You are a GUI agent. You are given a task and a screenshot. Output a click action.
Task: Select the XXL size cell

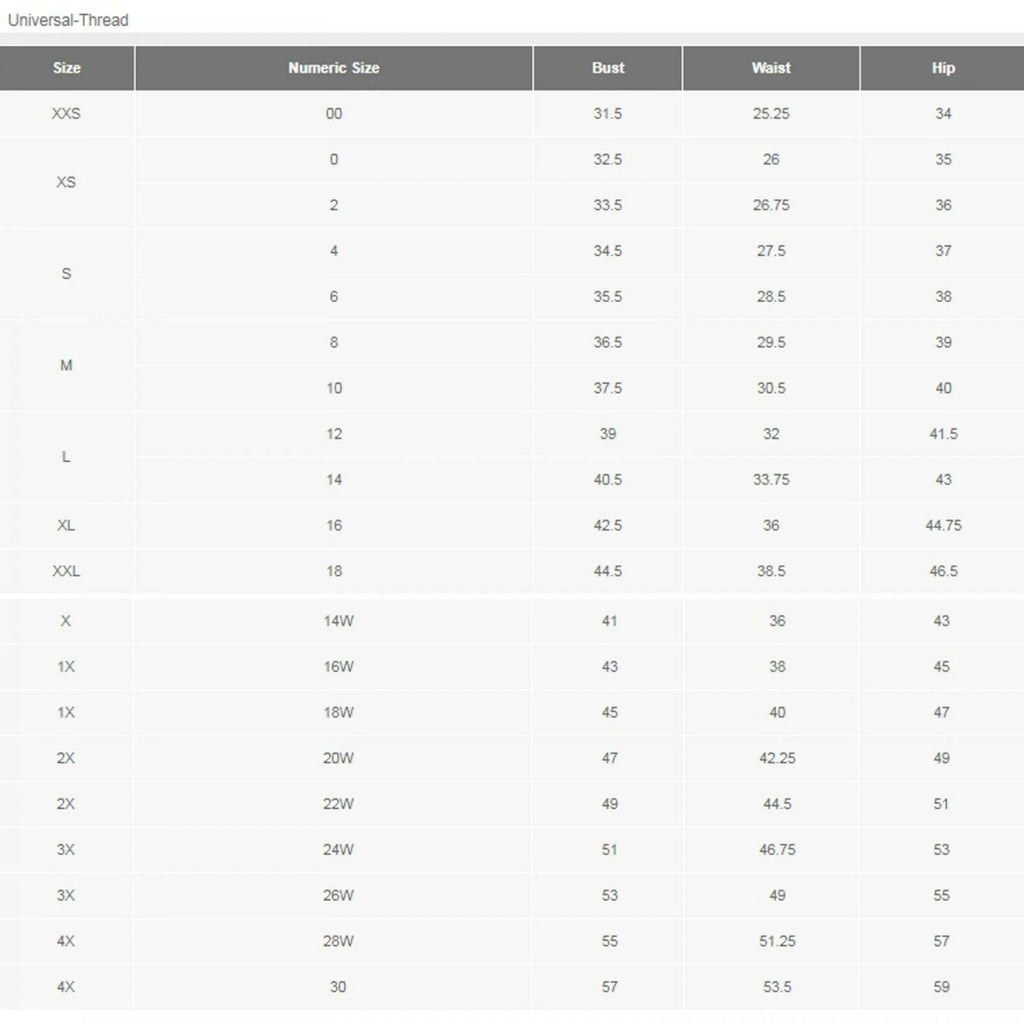click(66, 571)
